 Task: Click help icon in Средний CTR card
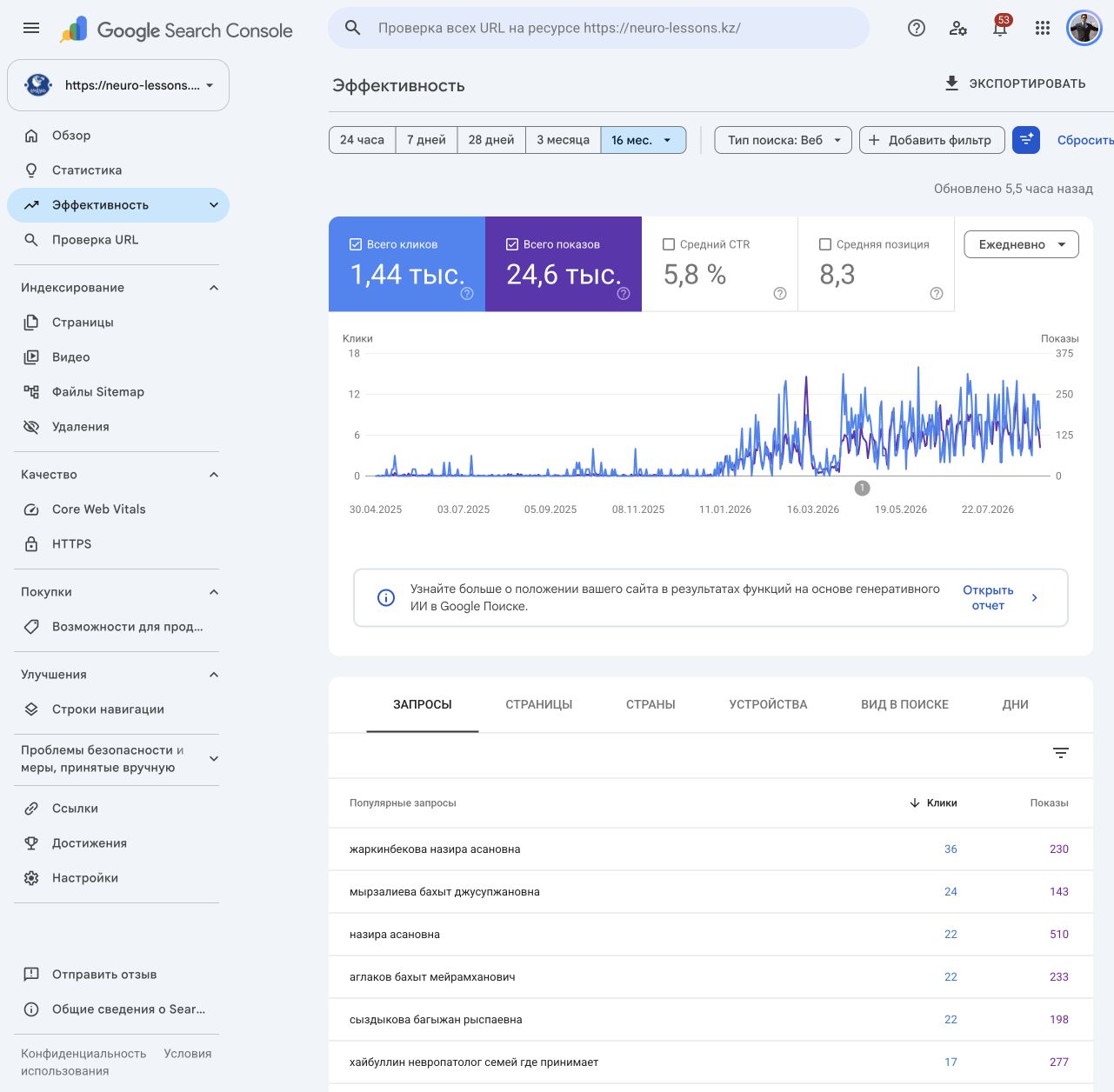pos(780,294)
